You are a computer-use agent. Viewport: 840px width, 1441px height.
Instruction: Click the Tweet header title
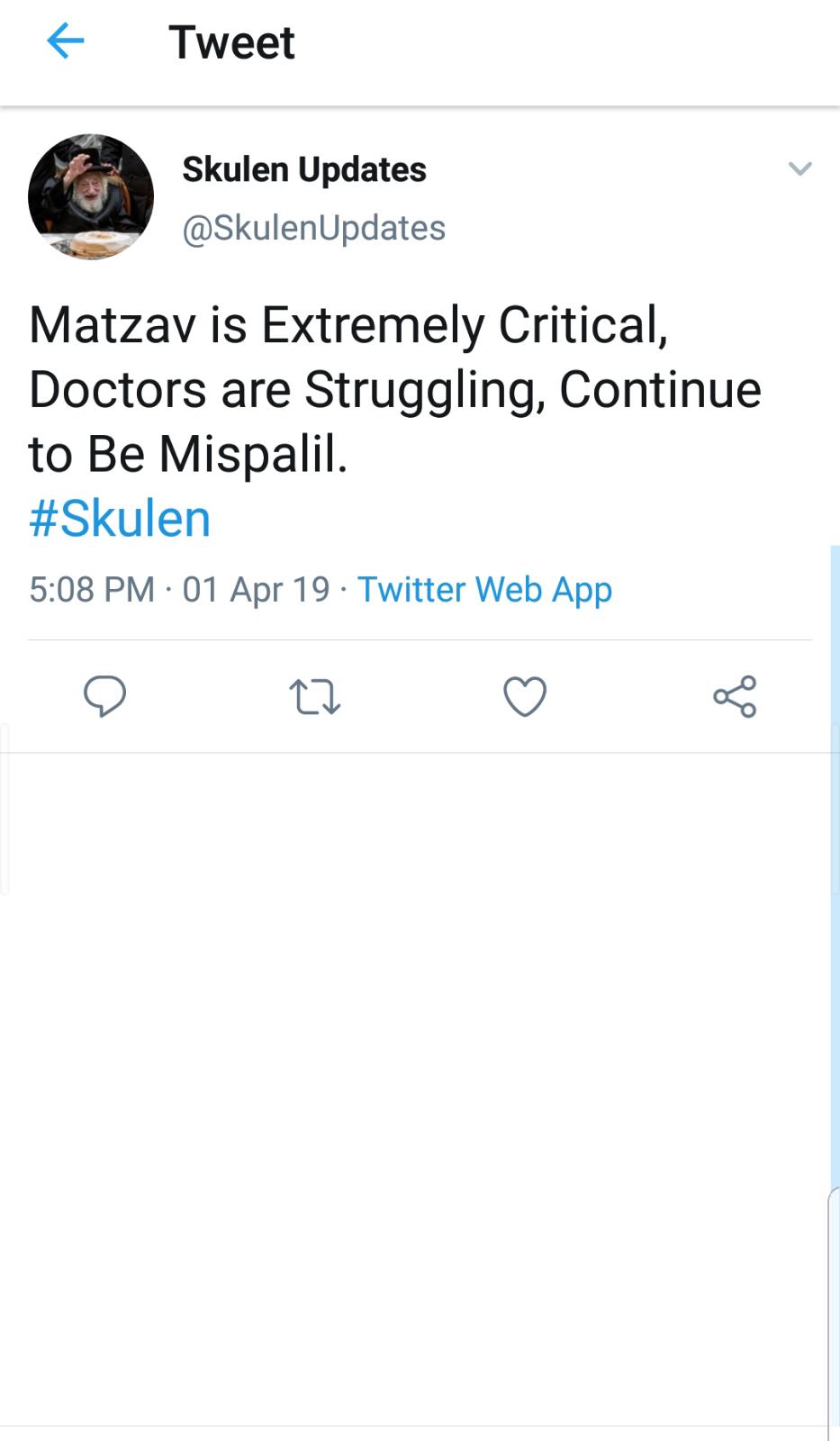tap(231, 42)
